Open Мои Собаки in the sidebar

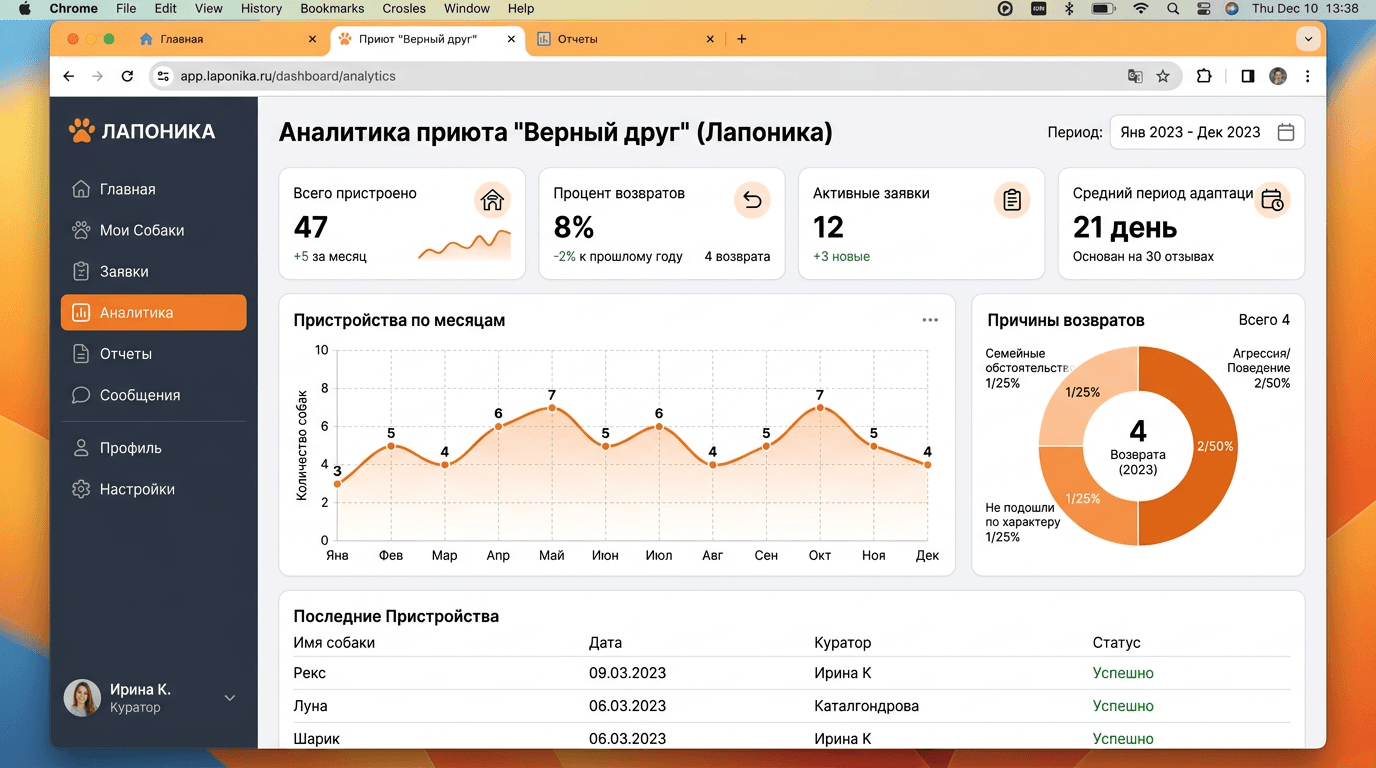(153, 230)
